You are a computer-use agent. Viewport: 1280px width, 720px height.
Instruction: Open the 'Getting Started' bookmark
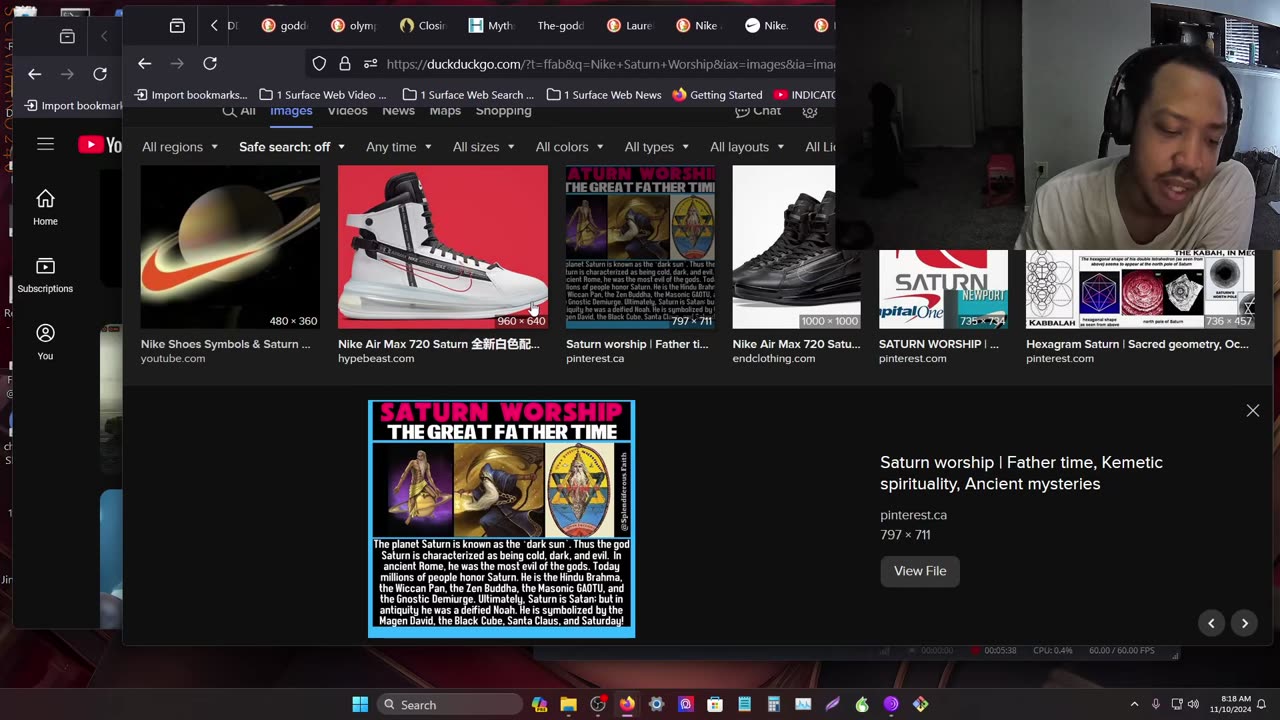pos(717,95)
